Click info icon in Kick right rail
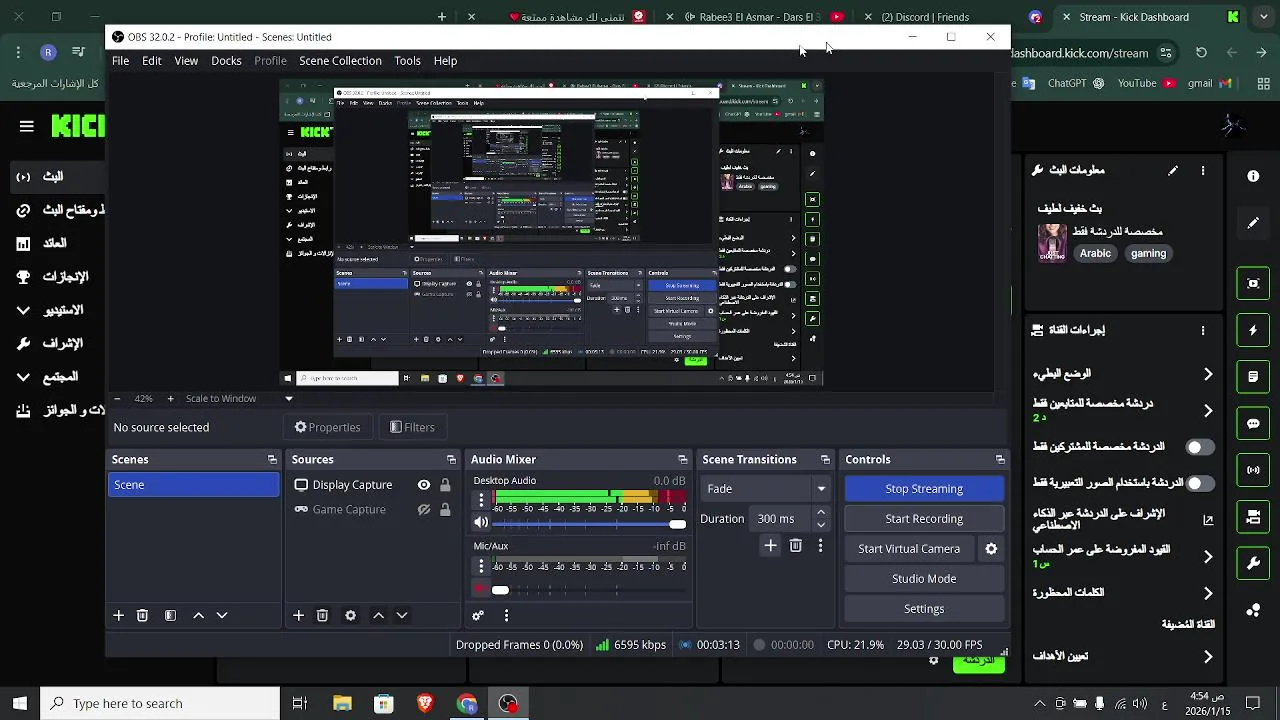1280x720 pixels. 1253,176
